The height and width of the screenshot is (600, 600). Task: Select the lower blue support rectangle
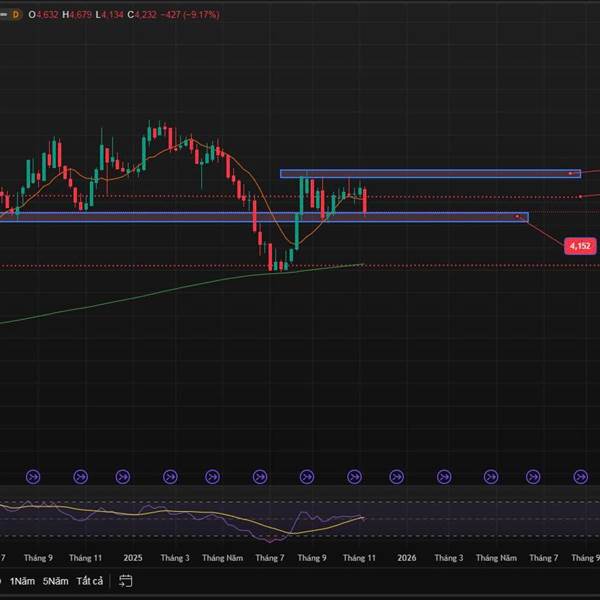click(x=264, y=217)
